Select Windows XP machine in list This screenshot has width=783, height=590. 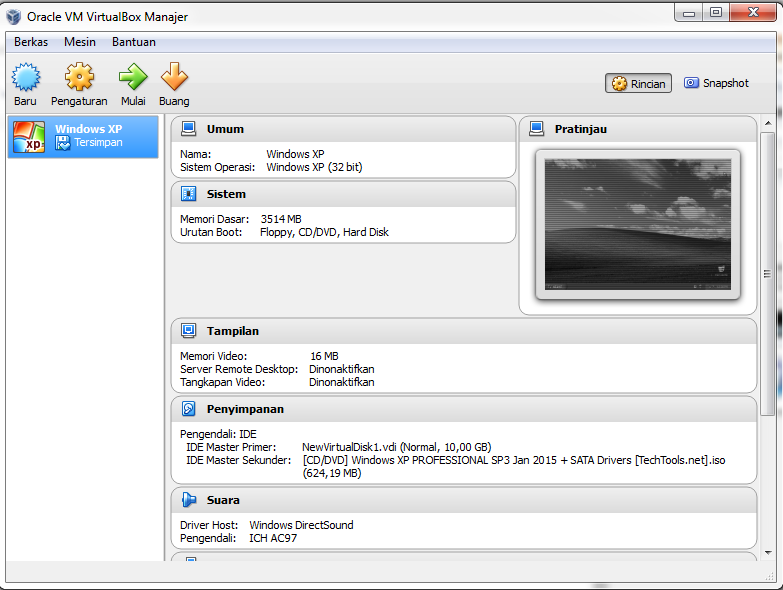point(83,137)
